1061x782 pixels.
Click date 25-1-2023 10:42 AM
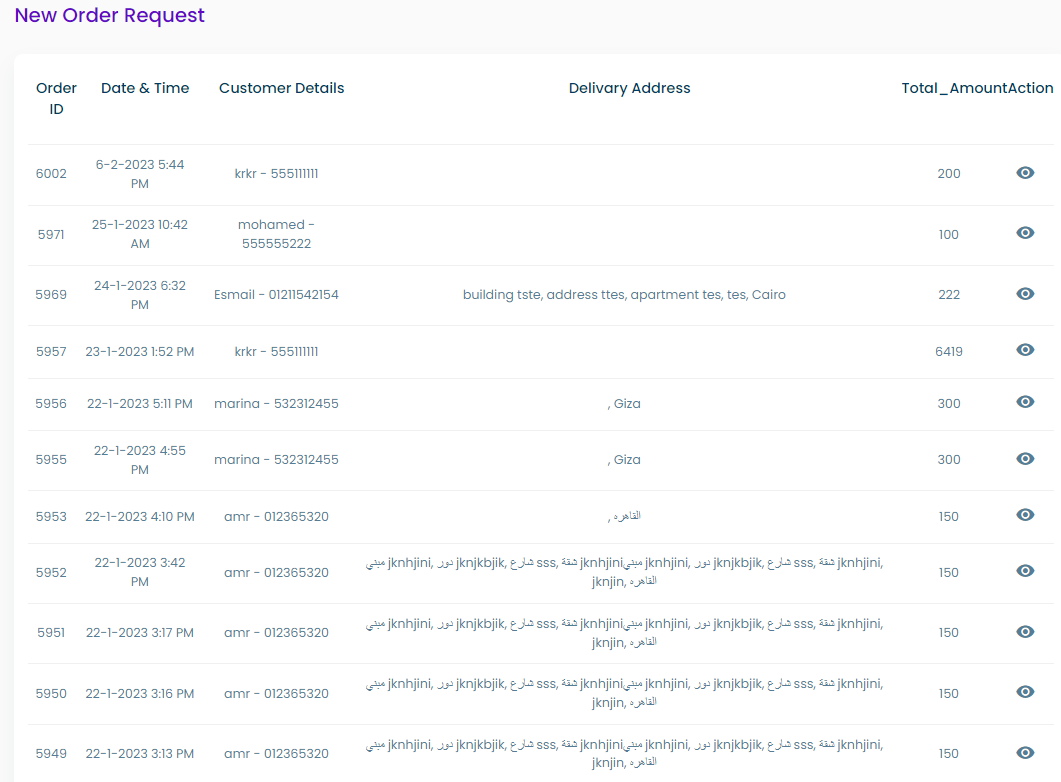pyautogui.click(x=140, y=234)
